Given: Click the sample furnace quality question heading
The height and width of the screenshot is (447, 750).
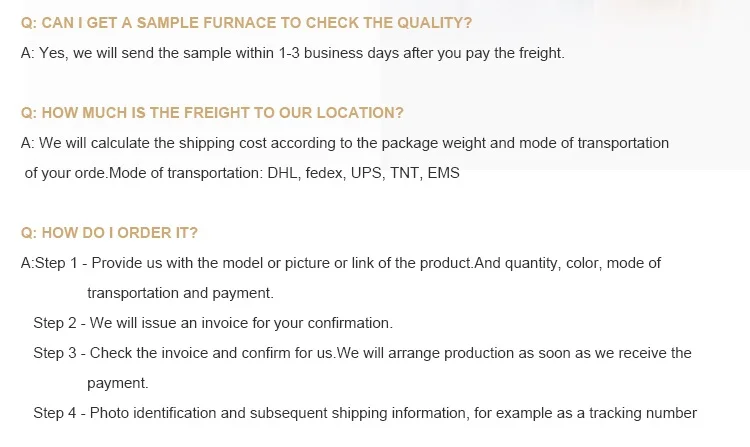Looking at the screenshot, I should coord(246,22).
